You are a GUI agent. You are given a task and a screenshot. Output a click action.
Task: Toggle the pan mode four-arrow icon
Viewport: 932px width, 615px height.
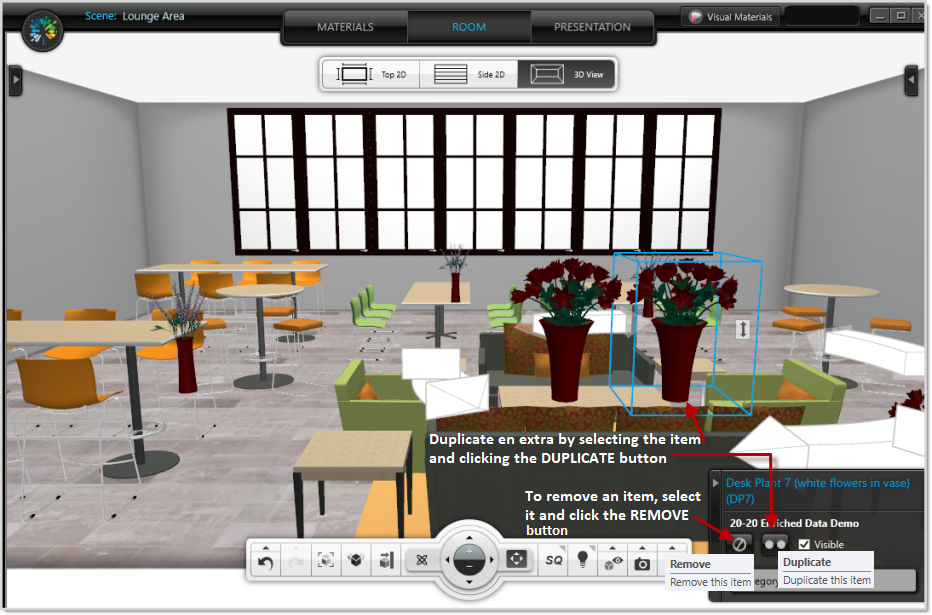(516, 559)
